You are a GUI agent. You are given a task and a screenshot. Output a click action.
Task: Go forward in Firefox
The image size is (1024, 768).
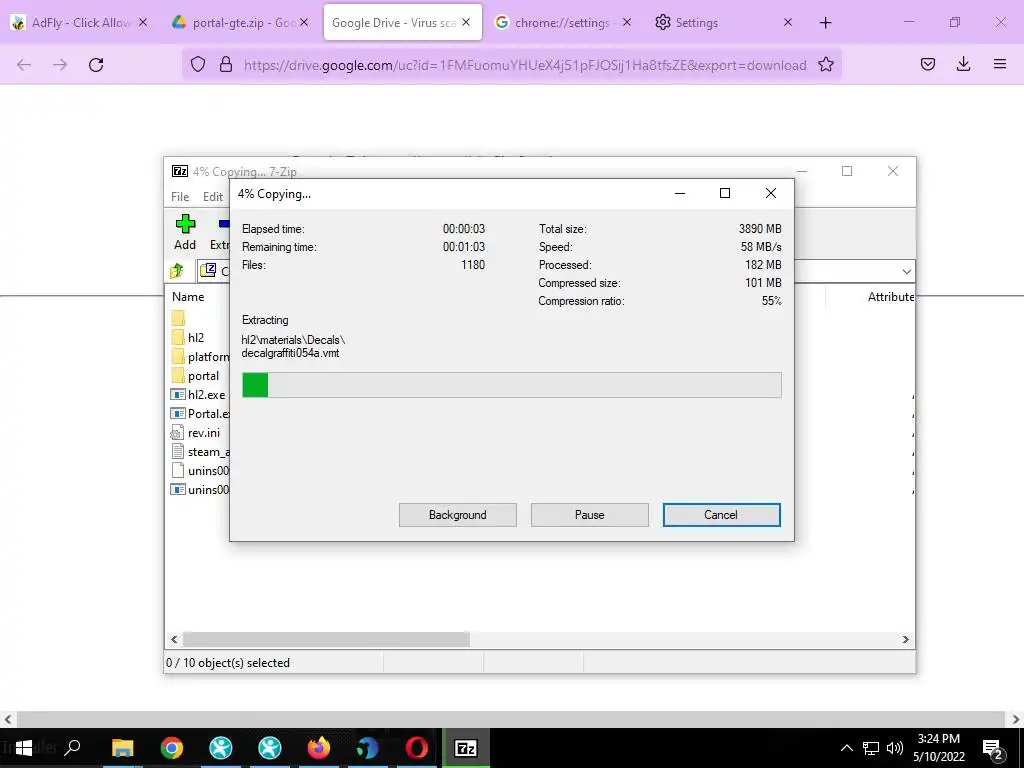point(60,65)
